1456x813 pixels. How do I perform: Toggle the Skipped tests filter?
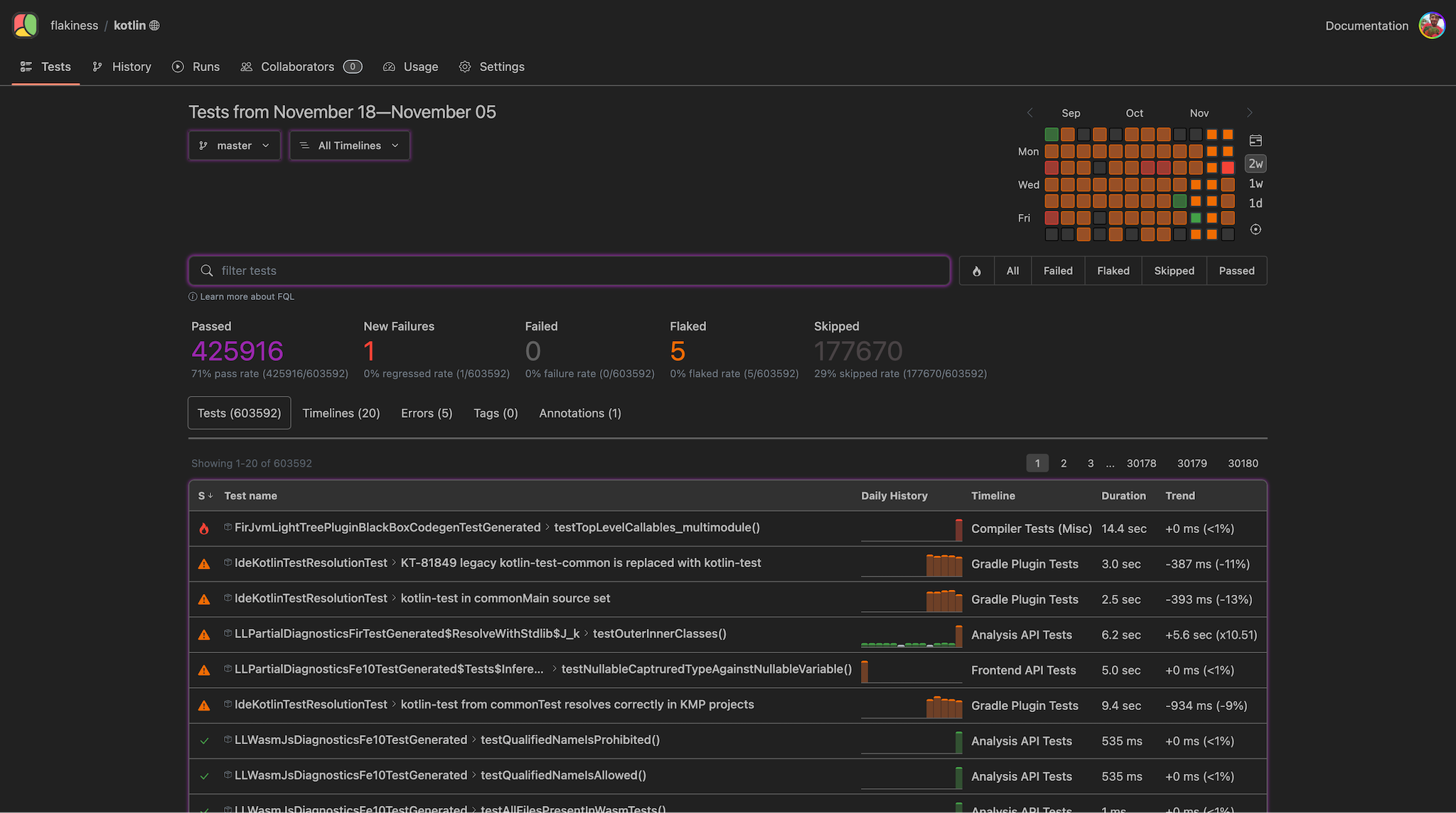click(x=1174, y=271)
